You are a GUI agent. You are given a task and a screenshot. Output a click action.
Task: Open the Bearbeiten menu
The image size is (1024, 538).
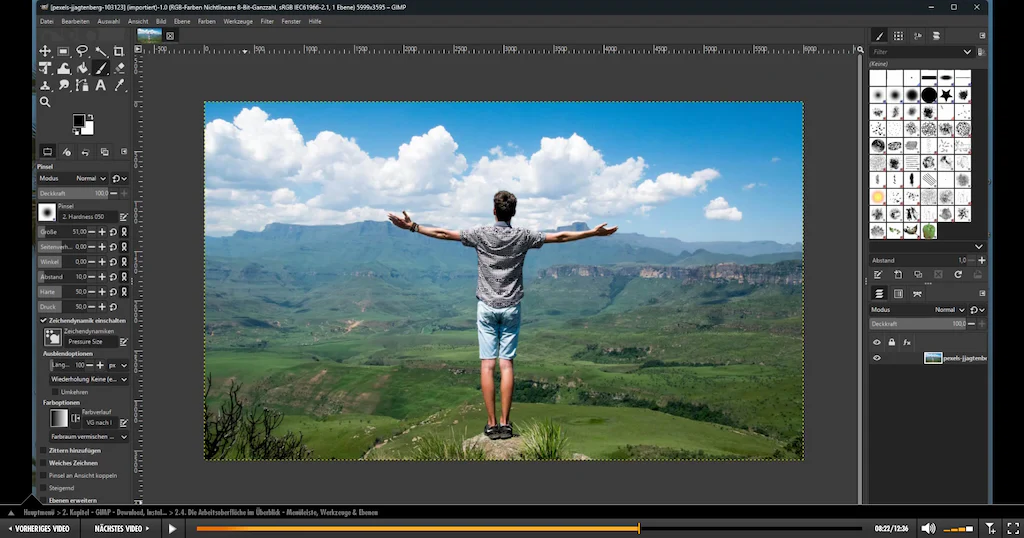point(75,22)
